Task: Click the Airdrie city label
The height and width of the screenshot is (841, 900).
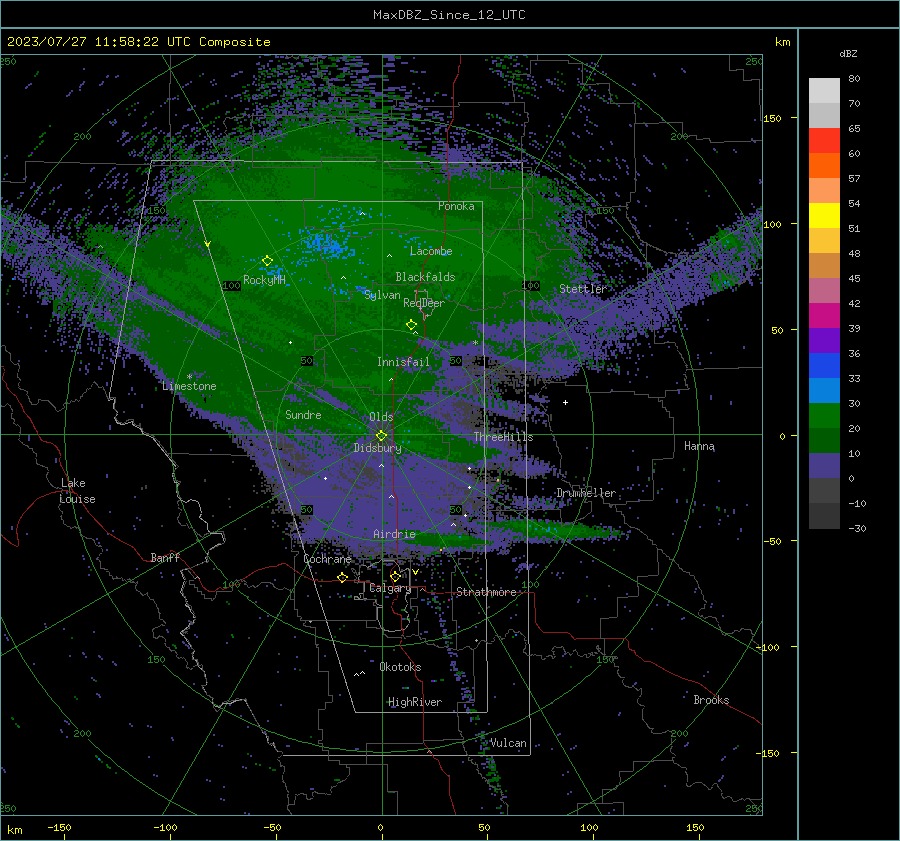Action: pos(394,534)
